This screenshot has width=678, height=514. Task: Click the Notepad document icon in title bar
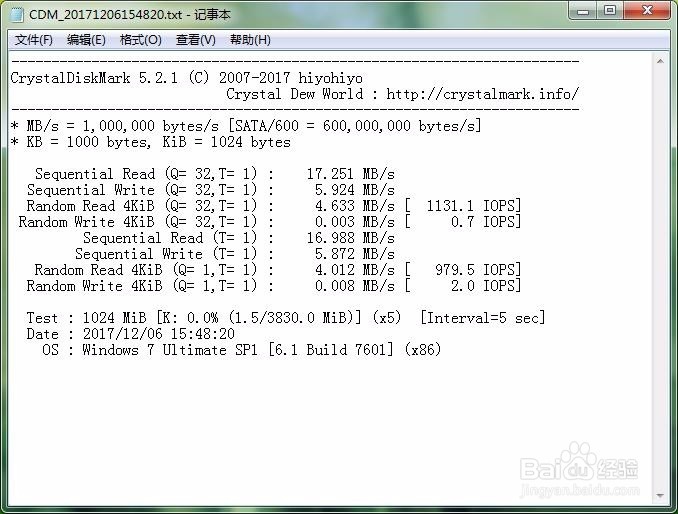pos(17,14)
